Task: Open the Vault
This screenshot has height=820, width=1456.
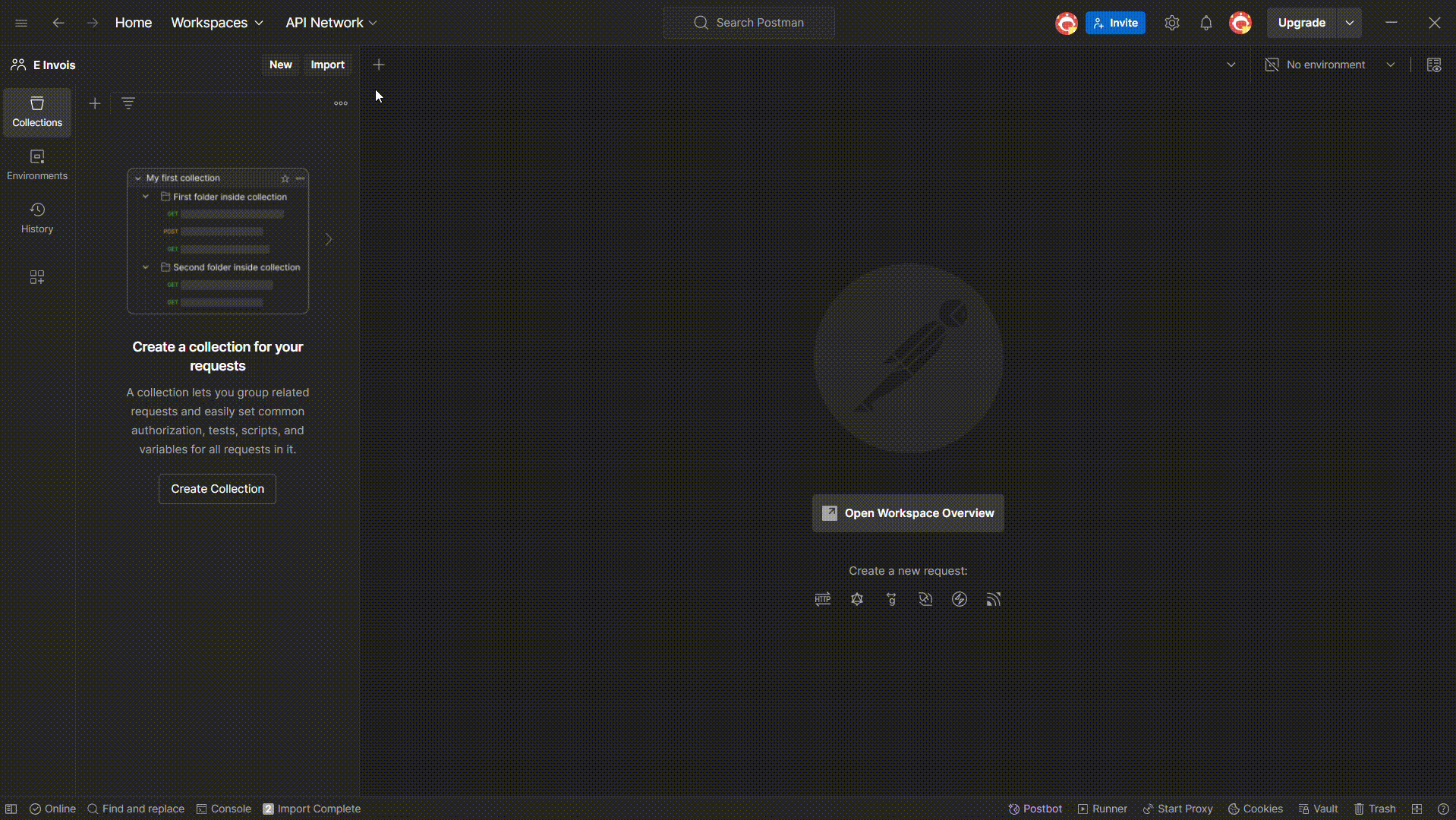Action: pos(1318,809)
